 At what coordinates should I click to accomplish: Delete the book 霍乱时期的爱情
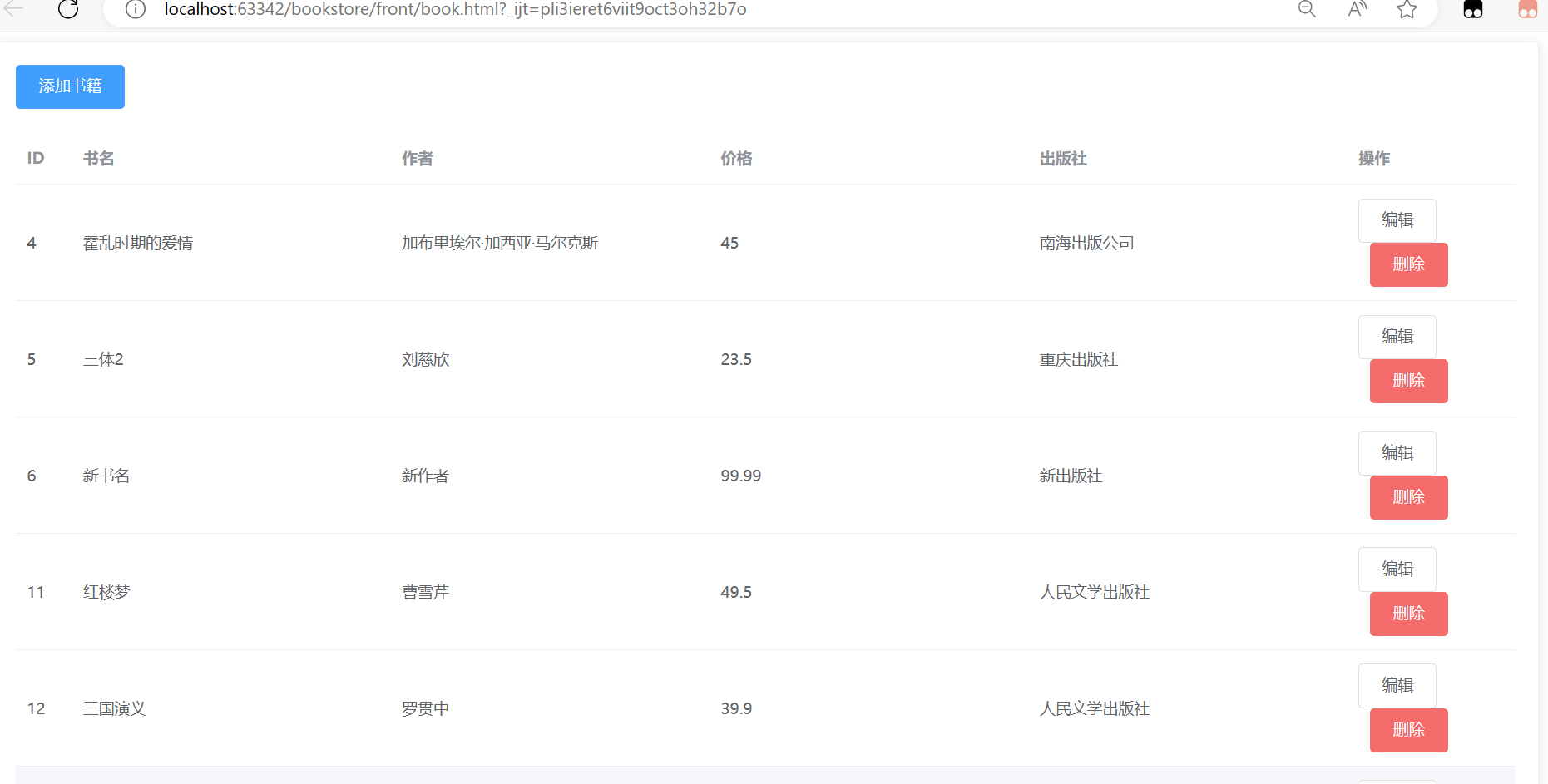1408,264
